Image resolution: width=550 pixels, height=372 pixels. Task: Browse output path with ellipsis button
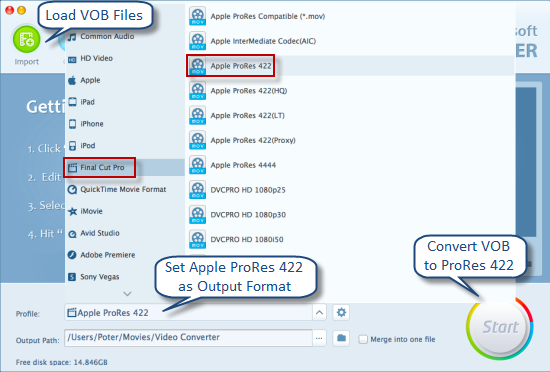point(319,338)
